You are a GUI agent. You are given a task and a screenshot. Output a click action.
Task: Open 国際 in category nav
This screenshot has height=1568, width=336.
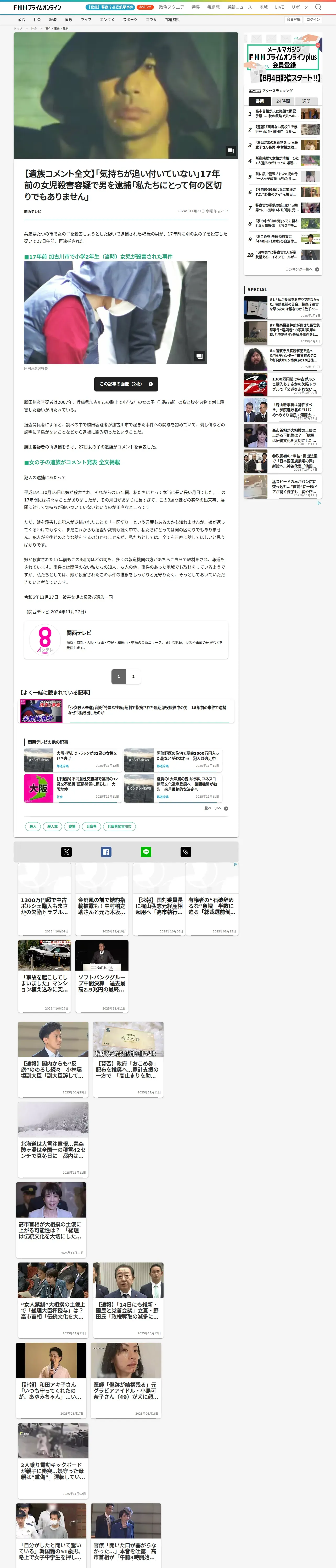(68, 20)
